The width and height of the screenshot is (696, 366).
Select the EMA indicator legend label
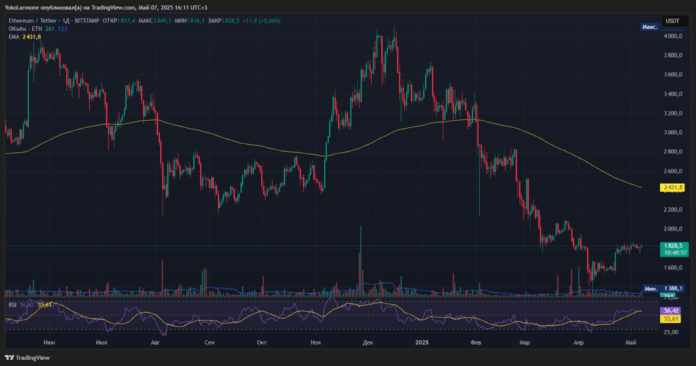[x=14, y=37]
